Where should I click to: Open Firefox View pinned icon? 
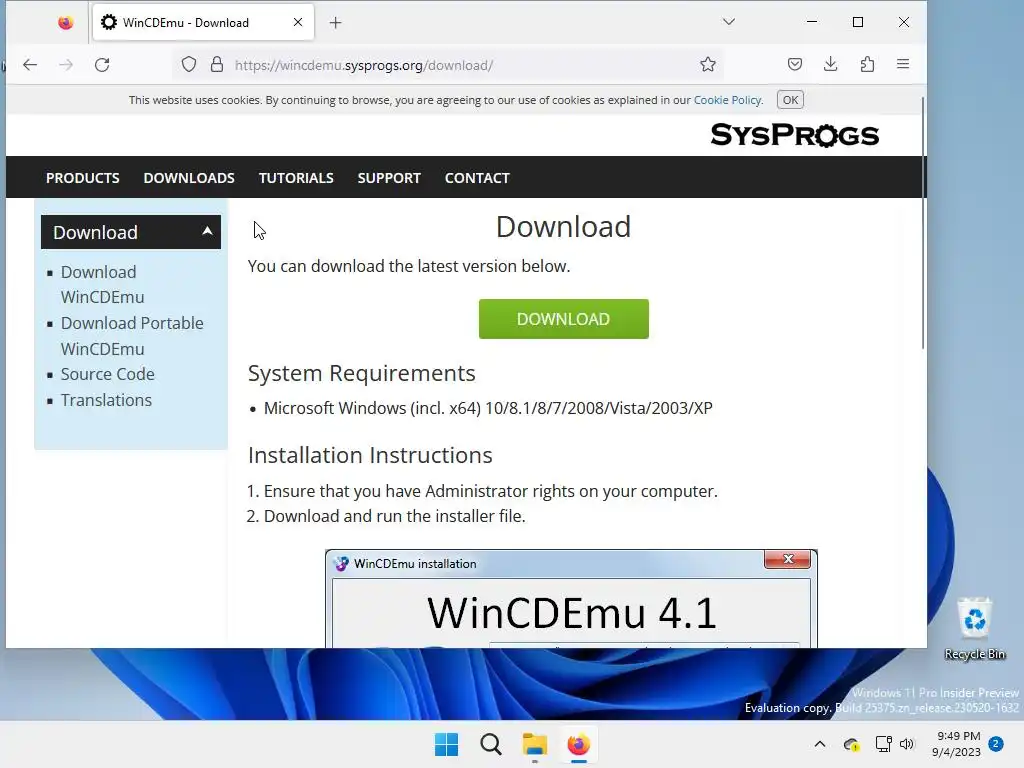pyautogui.click(x=65, y=23)
